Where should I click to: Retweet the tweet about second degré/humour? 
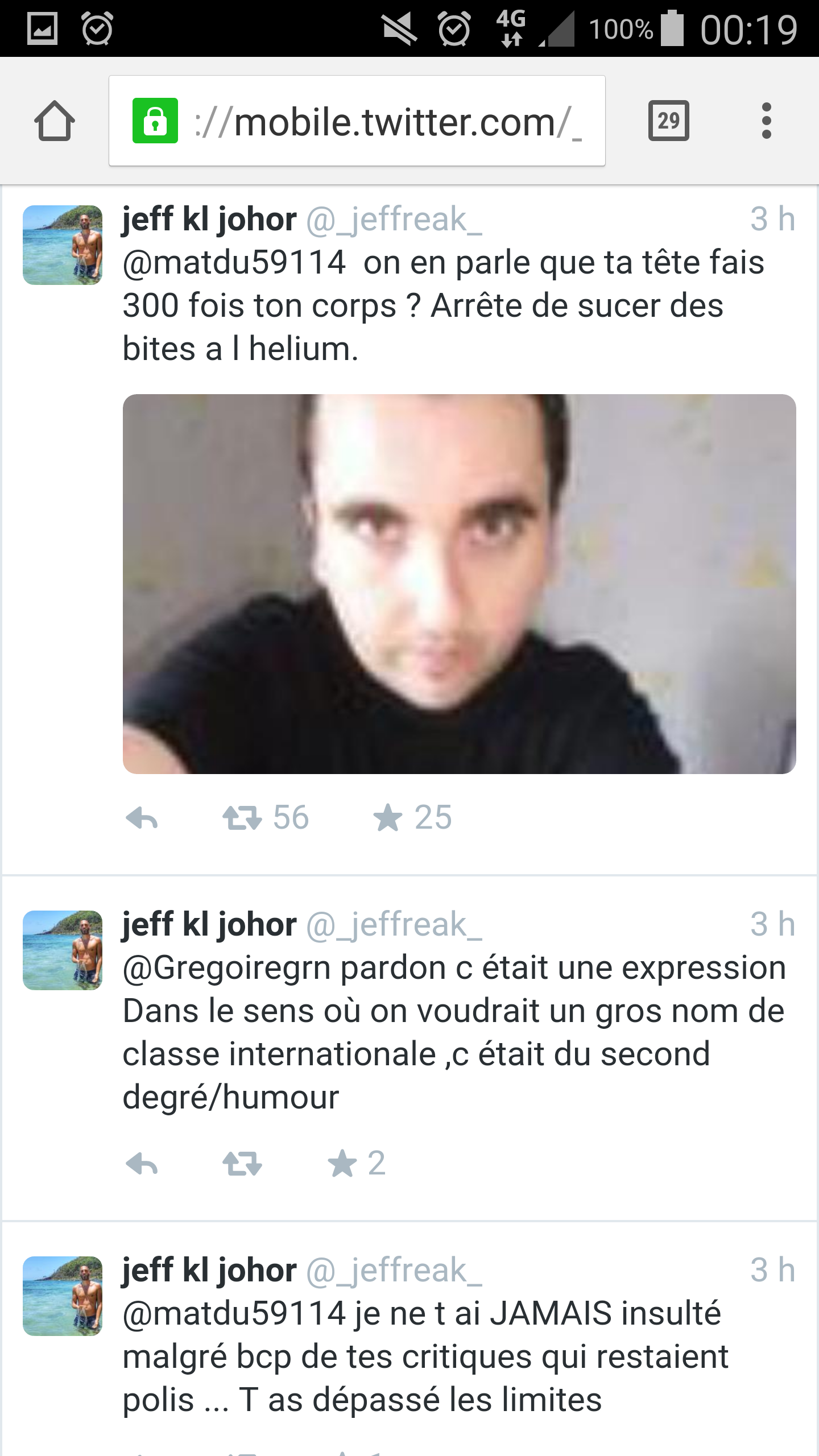[x=242, y=1163]
